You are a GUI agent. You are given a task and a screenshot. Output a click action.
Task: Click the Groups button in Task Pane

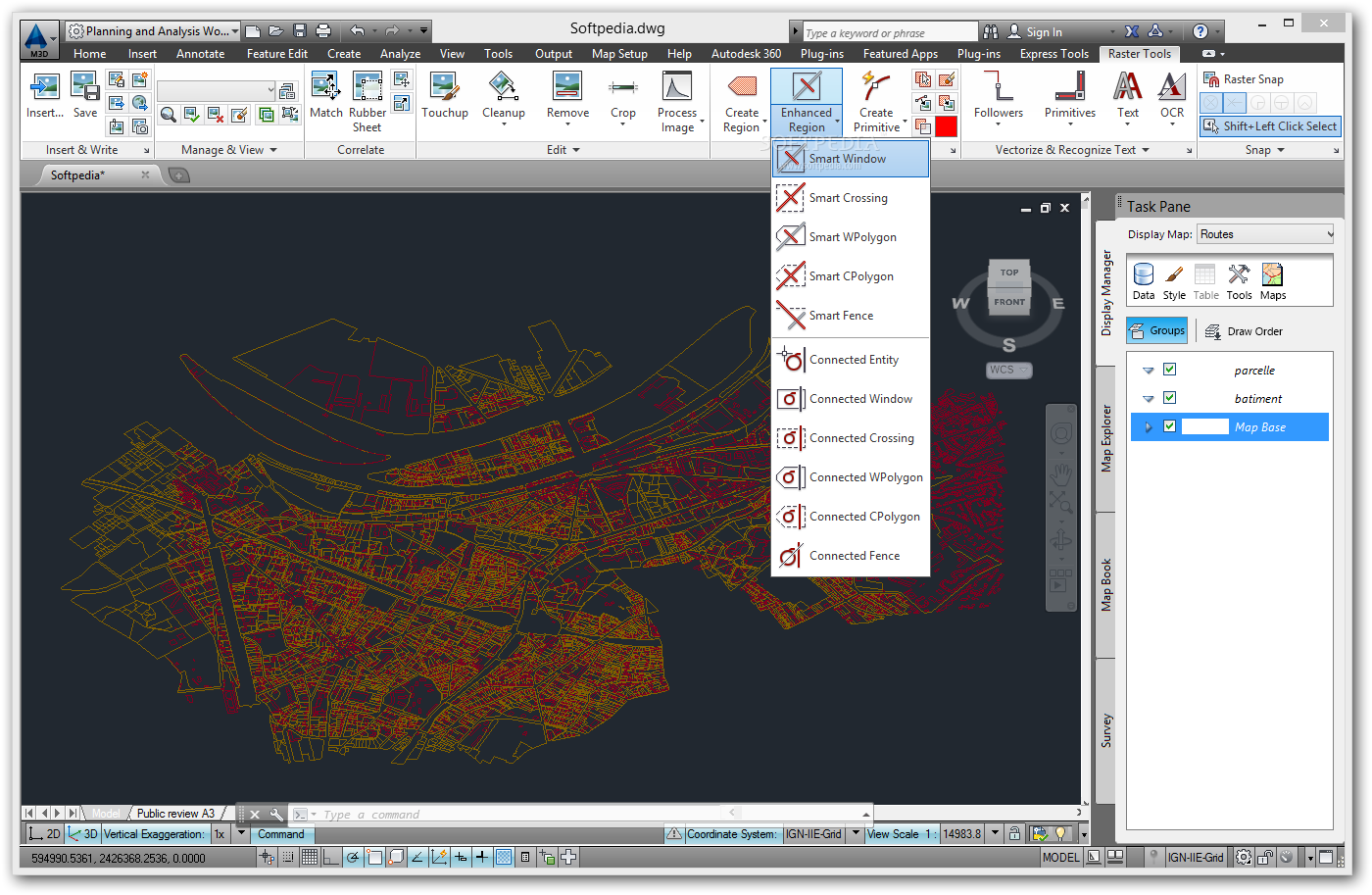(x=1157, y=331)
